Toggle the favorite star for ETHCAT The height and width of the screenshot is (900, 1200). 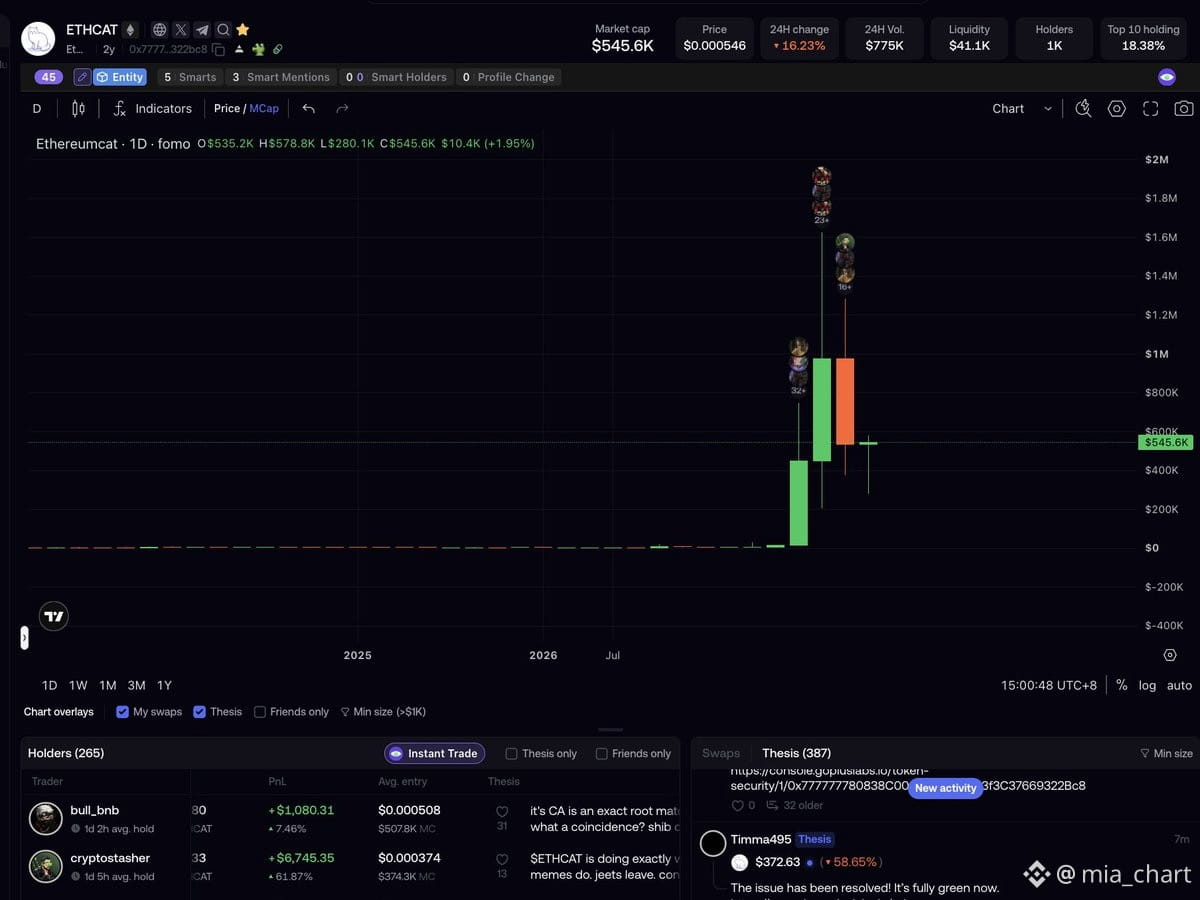coord(242,30)
